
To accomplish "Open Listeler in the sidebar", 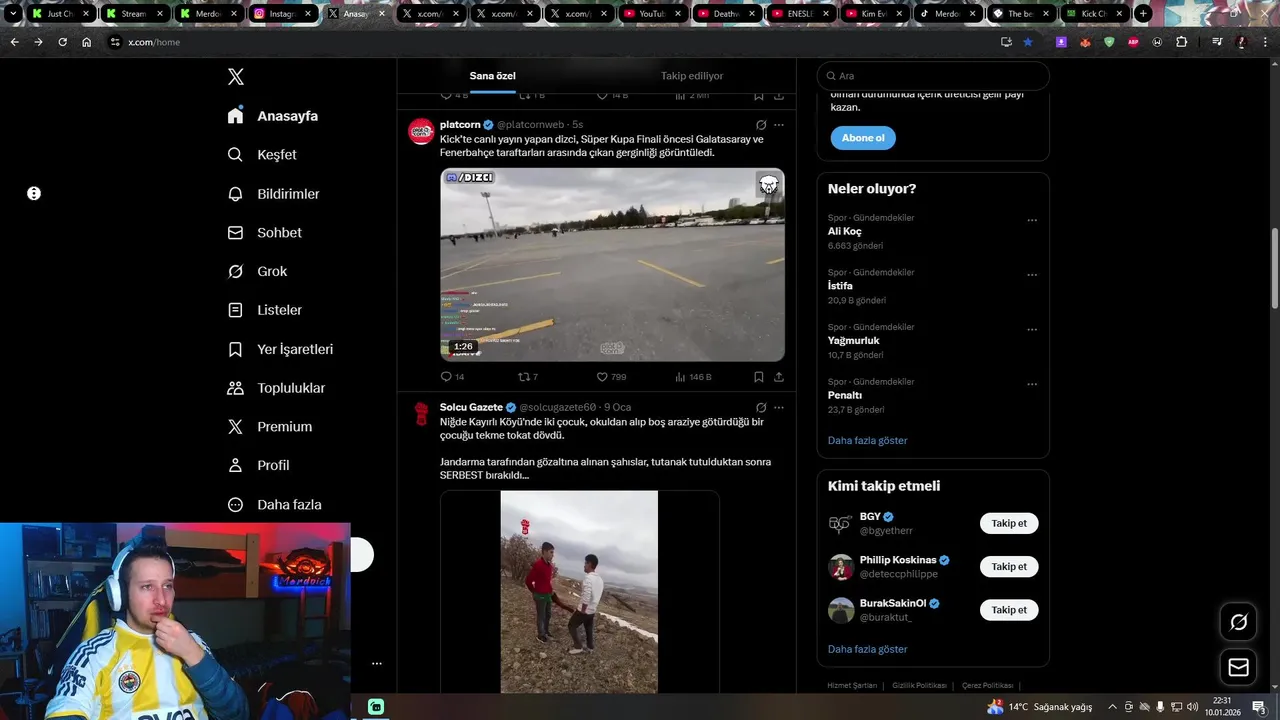I will pyautogui.click(x=265, y=310).
